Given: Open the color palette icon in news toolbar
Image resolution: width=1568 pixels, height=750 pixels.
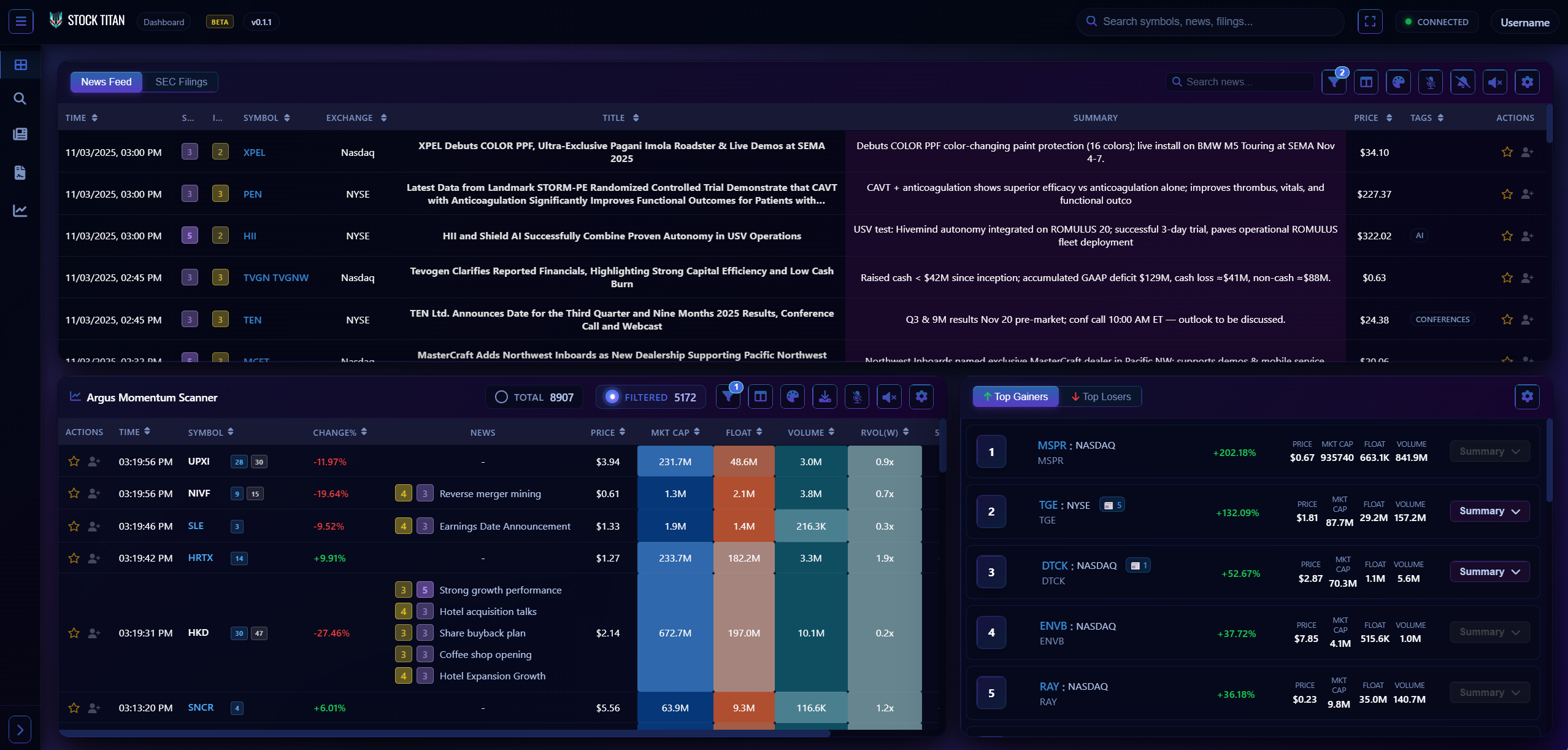Looking at the screenshot, I should click(x=1399, y=82).
